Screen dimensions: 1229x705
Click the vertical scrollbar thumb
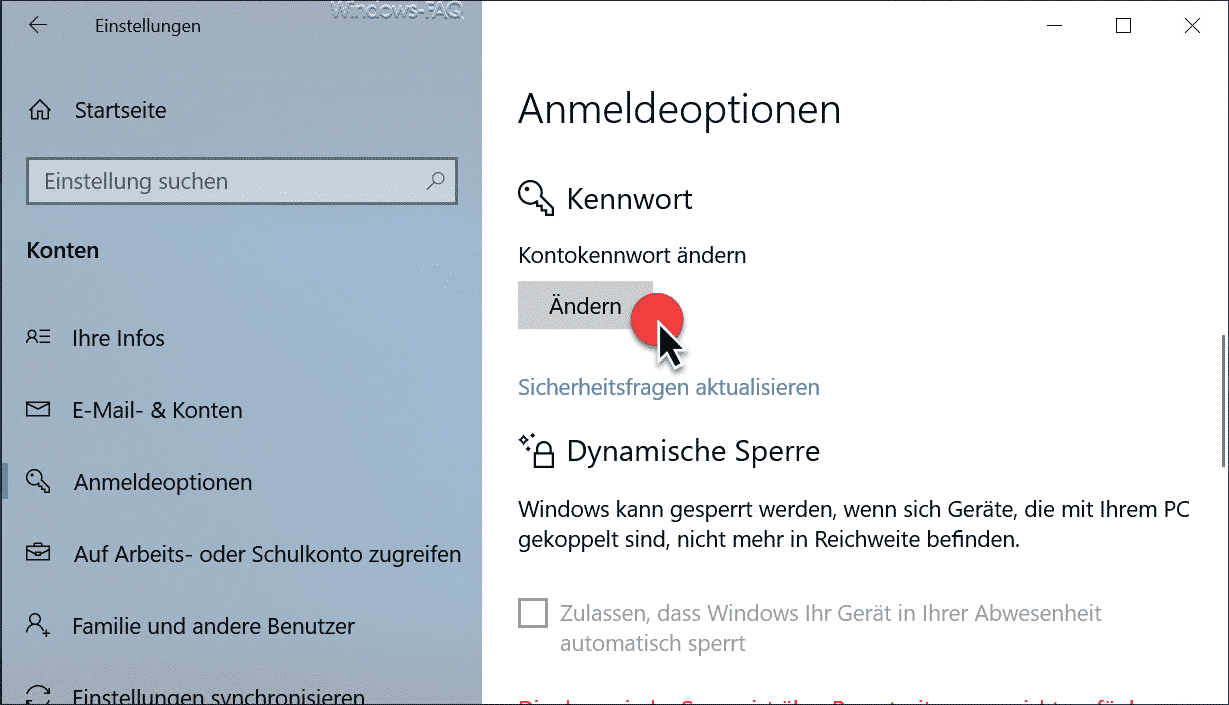pyautogui.click(x=1222, y=400)
